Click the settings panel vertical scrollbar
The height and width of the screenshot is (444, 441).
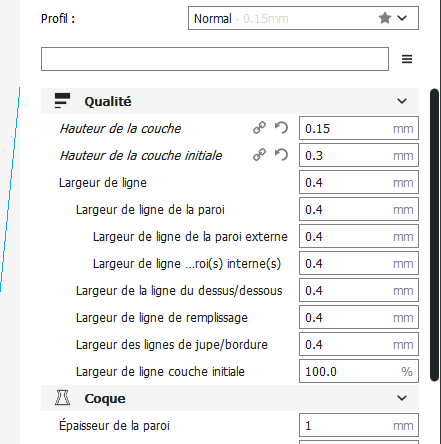(434, 235)
